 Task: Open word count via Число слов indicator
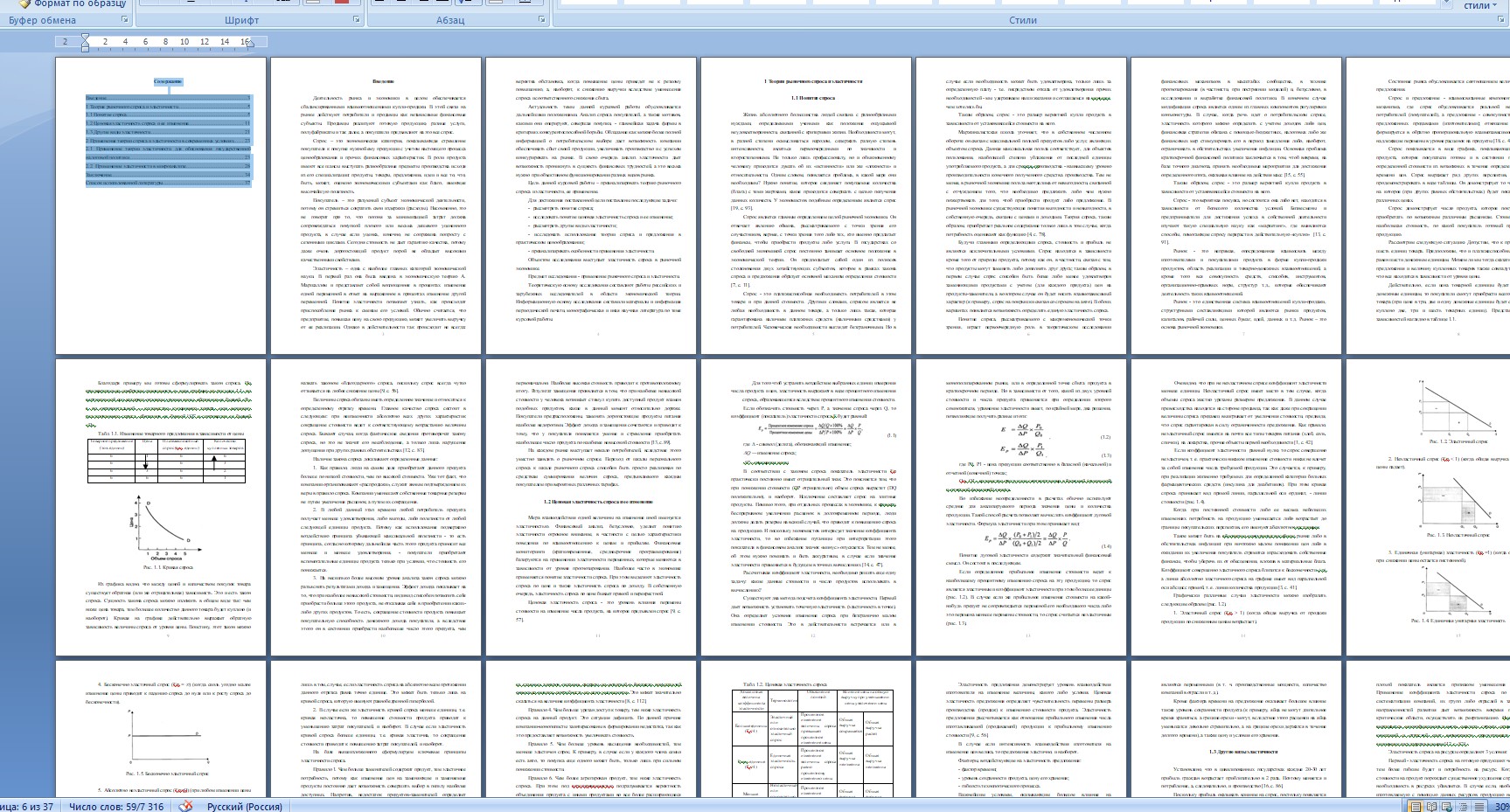[116, 806]
